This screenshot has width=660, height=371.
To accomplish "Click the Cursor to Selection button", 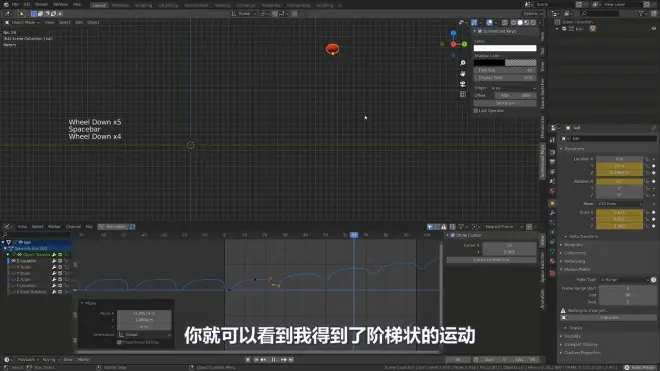I will coord(491,260).
